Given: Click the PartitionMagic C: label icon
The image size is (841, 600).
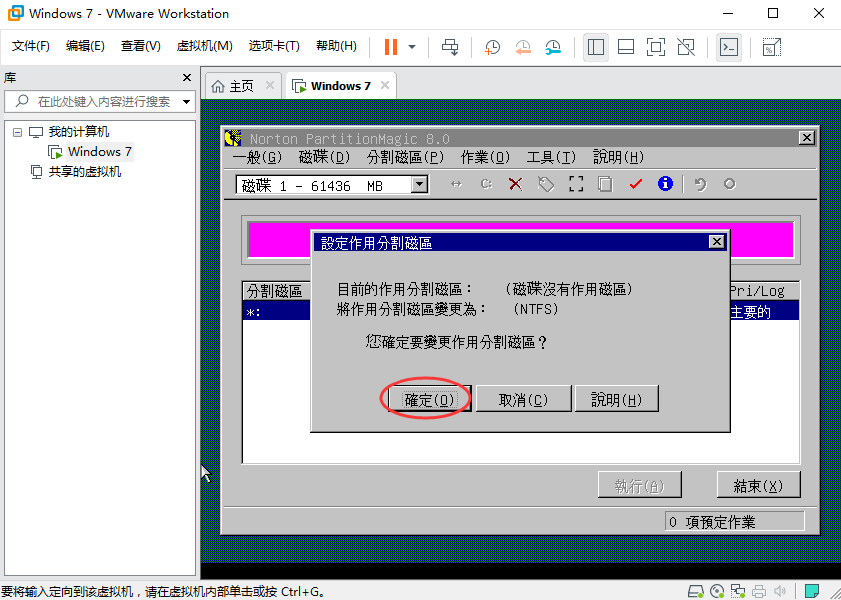Looking at the screenshot, I should point(486,184).
